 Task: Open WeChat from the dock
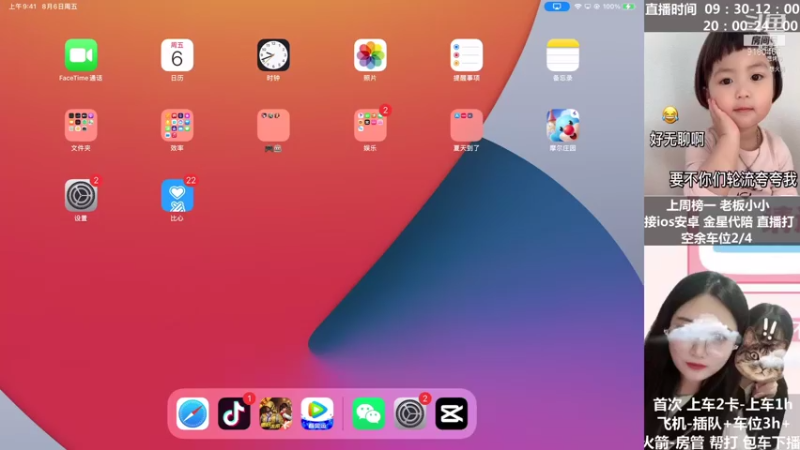pyautogui.click(x=368, y=413)
